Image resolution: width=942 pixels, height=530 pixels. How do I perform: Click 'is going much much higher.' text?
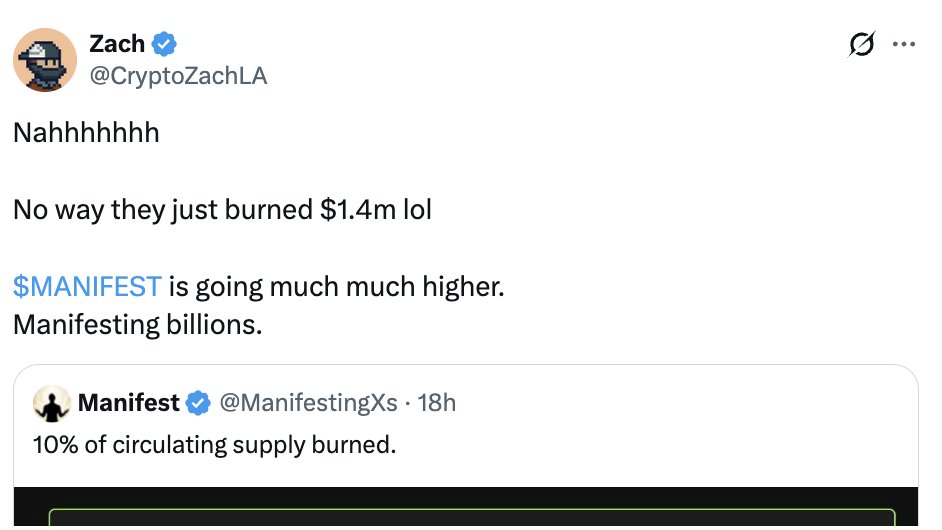point(336,286)
